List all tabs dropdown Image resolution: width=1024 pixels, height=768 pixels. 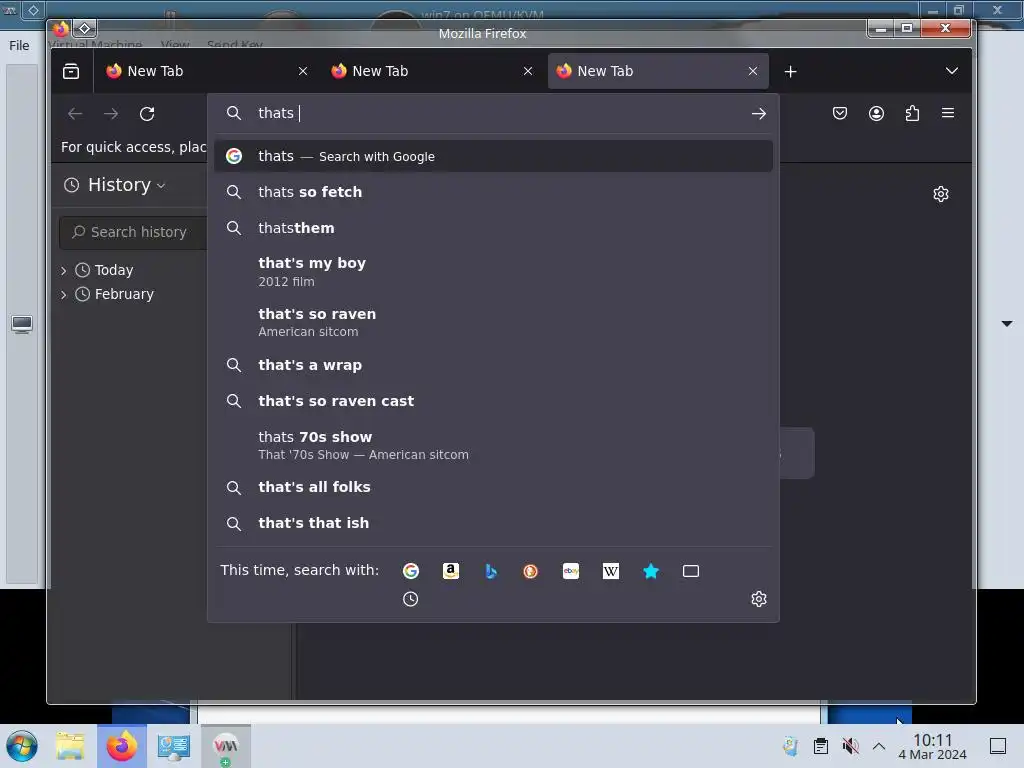(952, 71)
